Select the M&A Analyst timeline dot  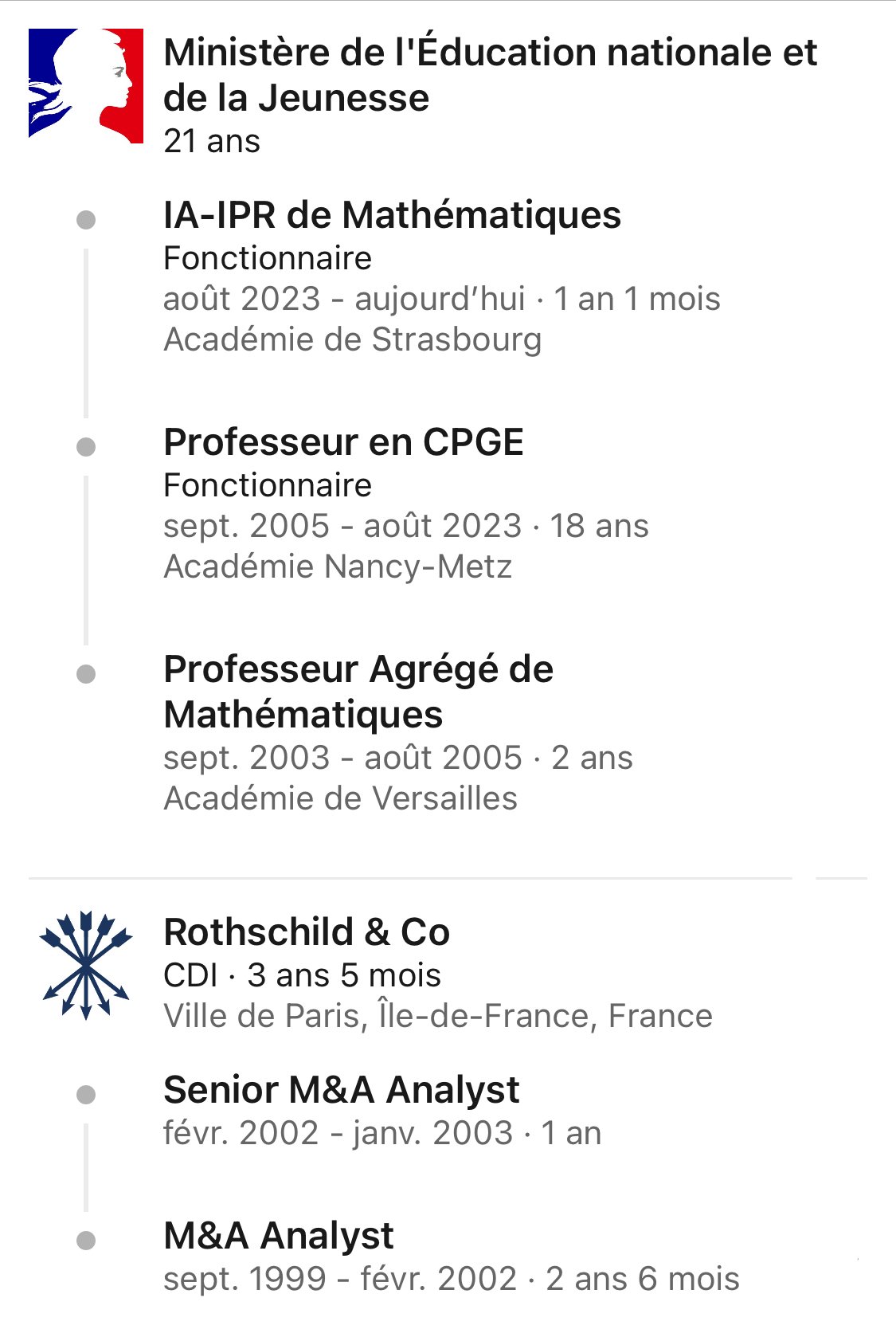coord(86,1241)
